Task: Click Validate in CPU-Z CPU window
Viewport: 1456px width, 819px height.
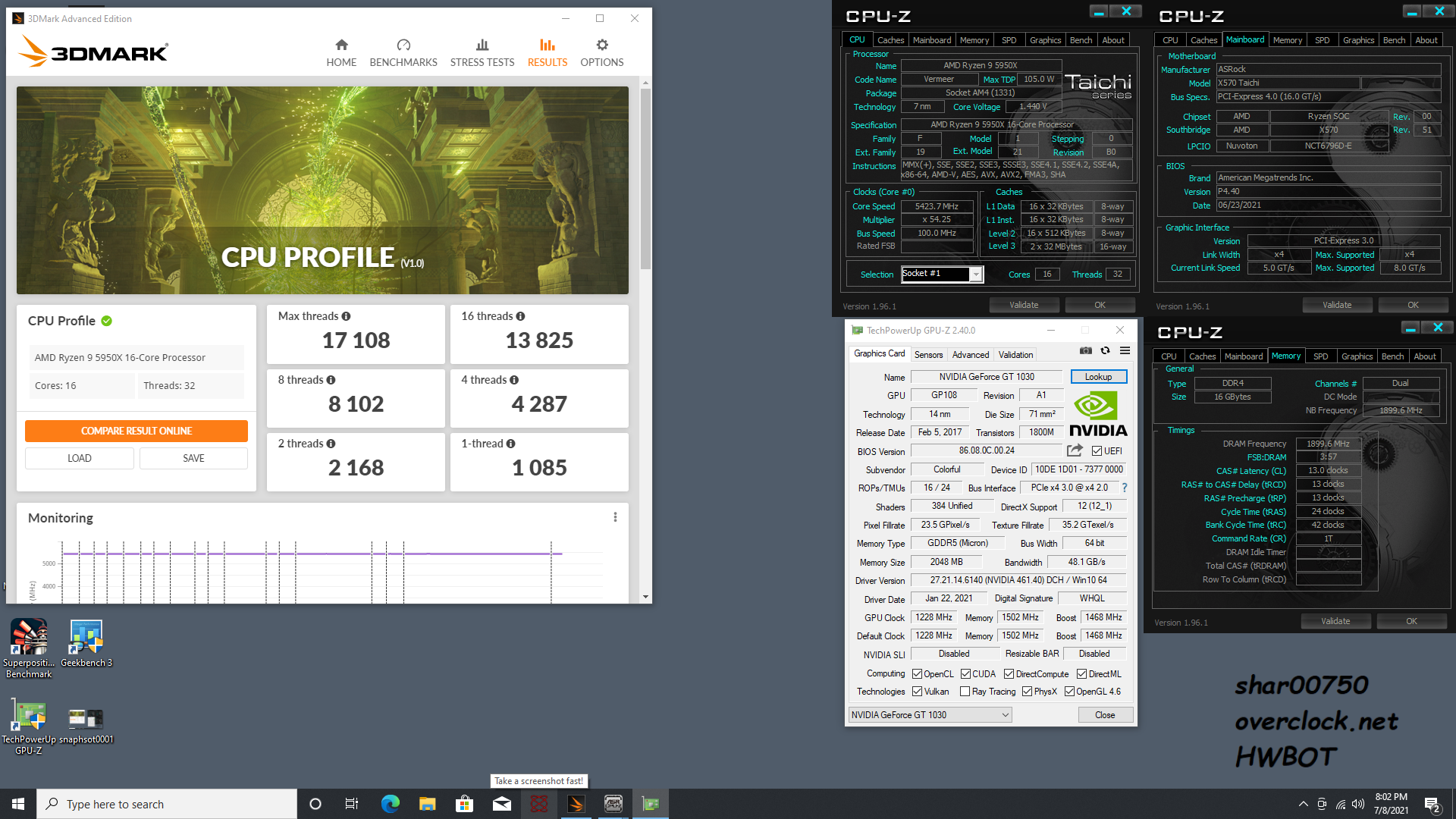Action: tap(1024, 305)
